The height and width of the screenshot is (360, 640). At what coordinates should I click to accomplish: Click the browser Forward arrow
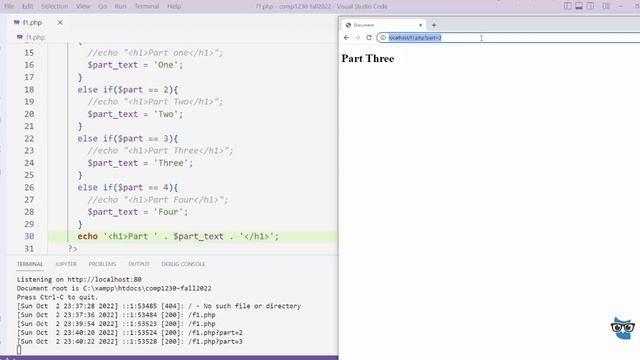358,38
